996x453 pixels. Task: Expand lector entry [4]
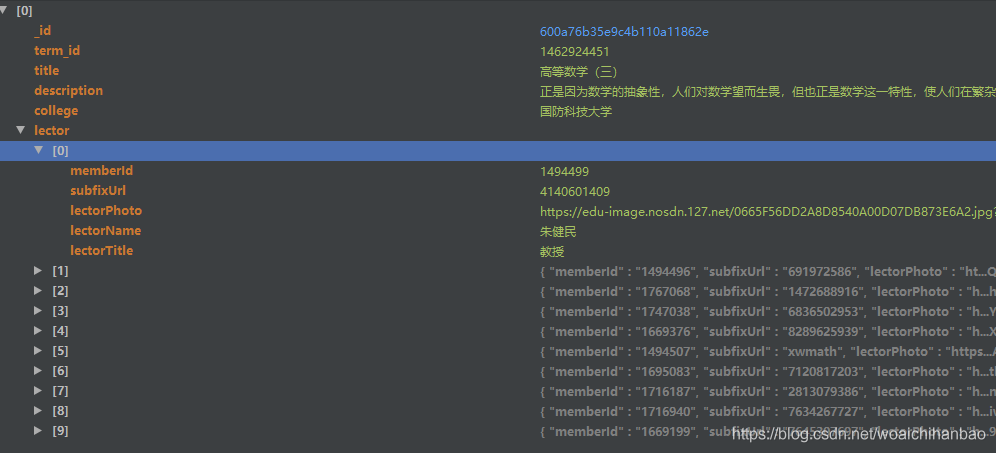point(38,330)
